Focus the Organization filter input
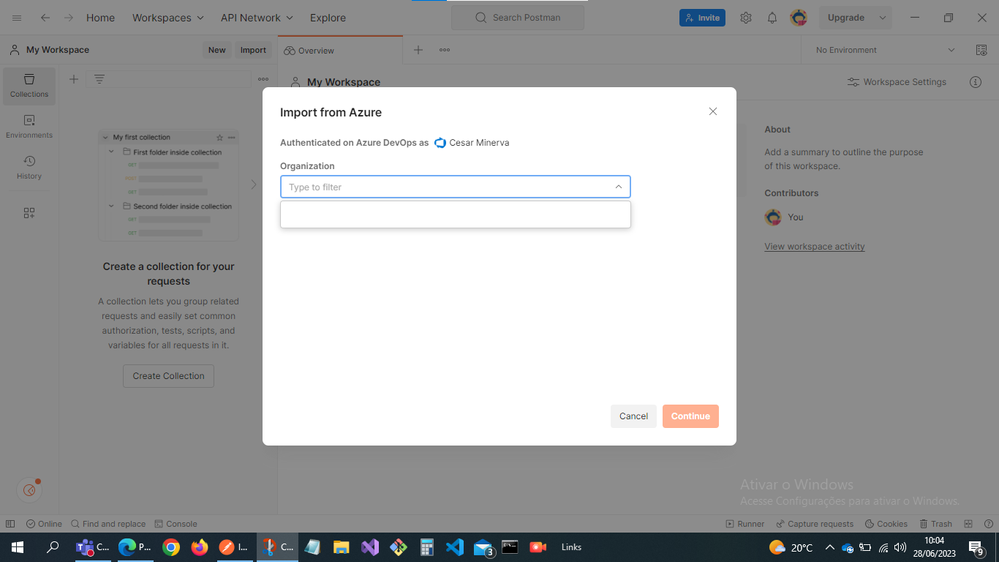Image resolution: width=999 pixels, height=562 pixels. coord(455,187)
